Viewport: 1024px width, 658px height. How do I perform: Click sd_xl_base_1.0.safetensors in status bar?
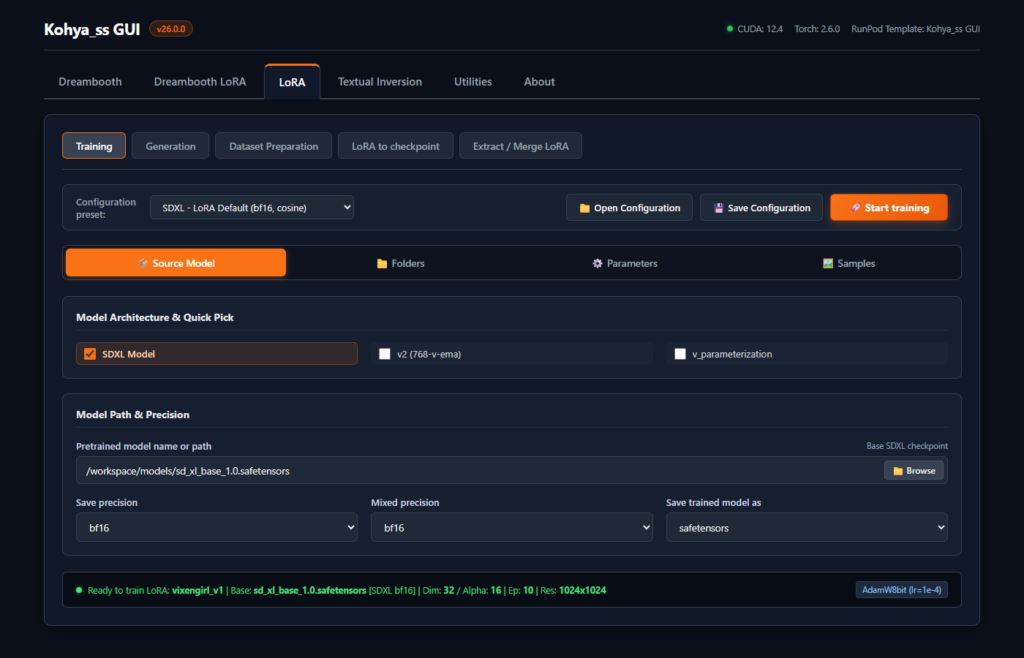tap(310, 590)
